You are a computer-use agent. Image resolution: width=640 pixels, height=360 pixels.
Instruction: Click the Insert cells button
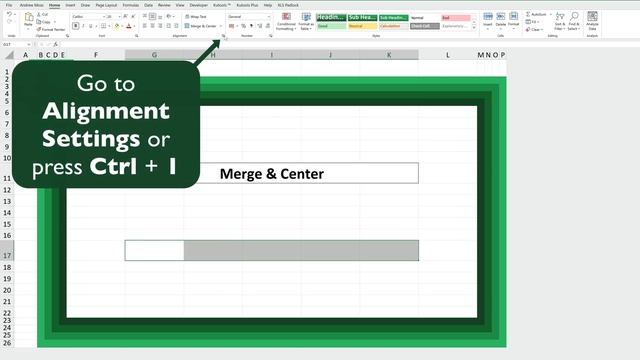tap(488, 21)
